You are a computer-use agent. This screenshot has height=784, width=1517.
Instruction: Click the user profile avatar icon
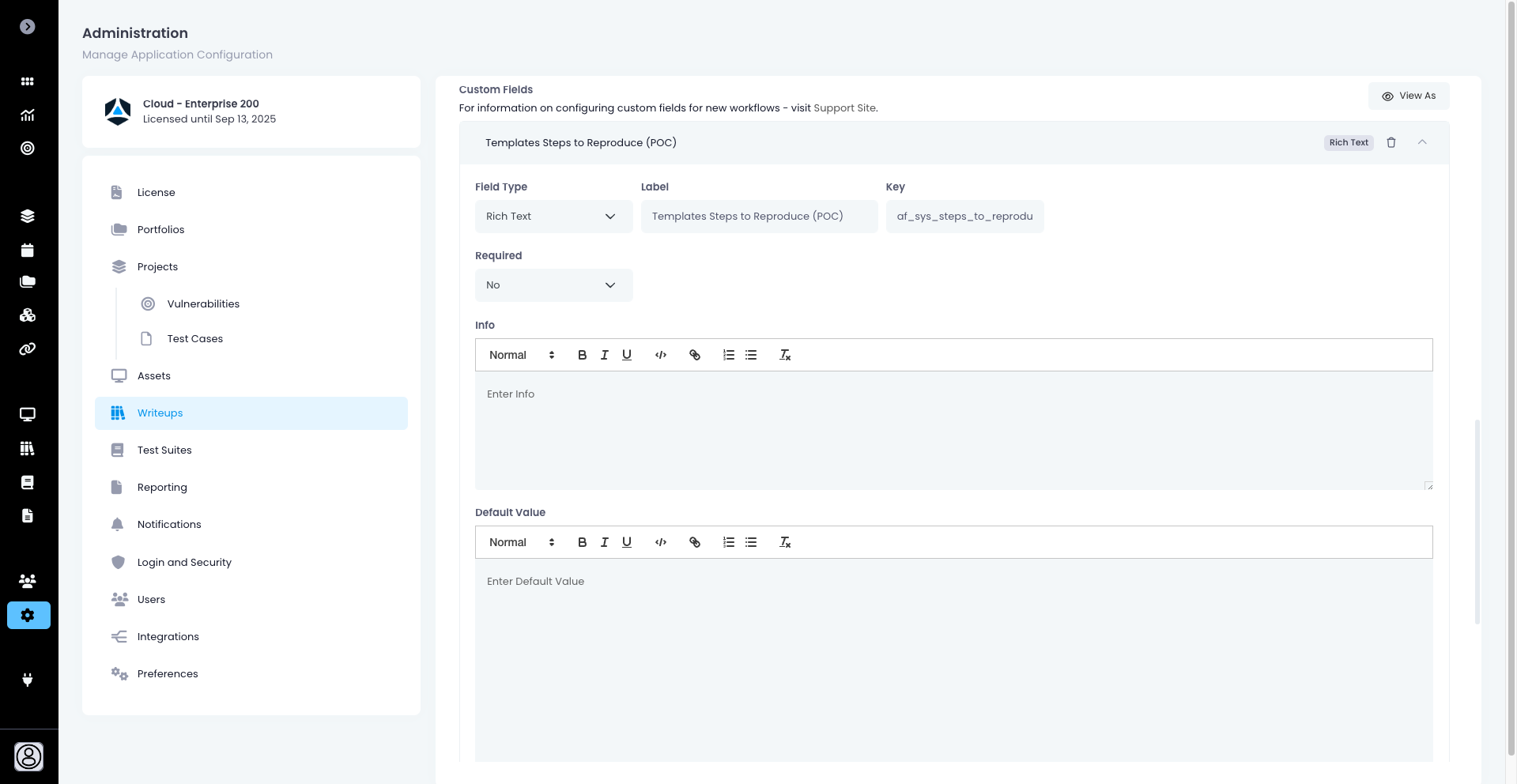coord(29,757)
